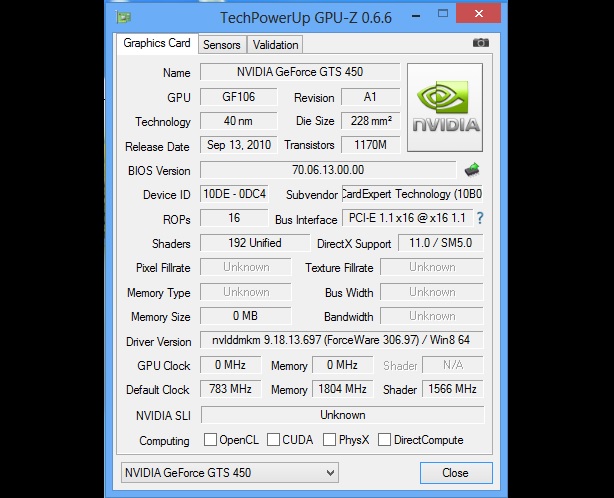Click the TechPowerUp GPU-Z 0.6.6 title text

(306, 18)
